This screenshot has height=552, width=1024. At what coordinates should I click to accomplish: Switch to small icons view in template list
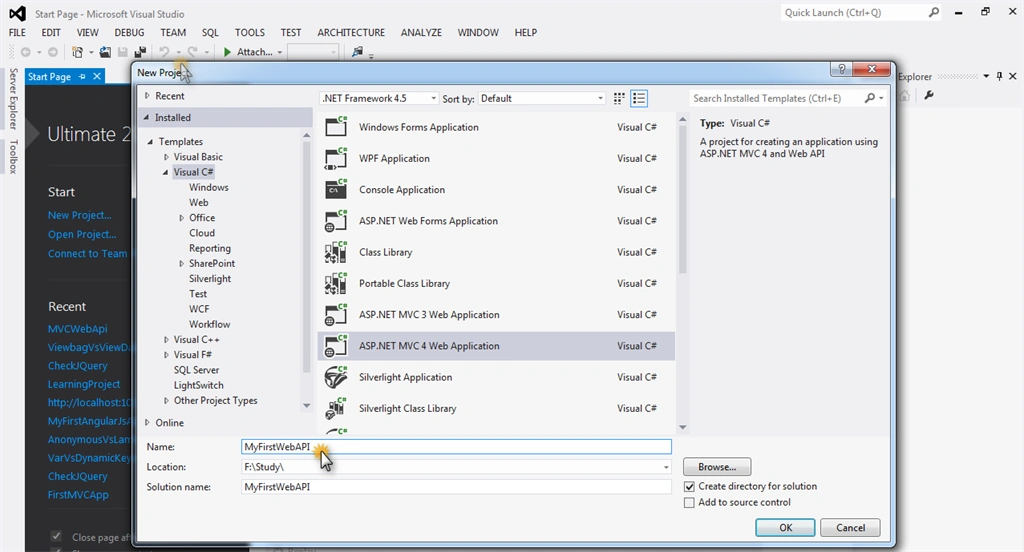coord(619,99)
